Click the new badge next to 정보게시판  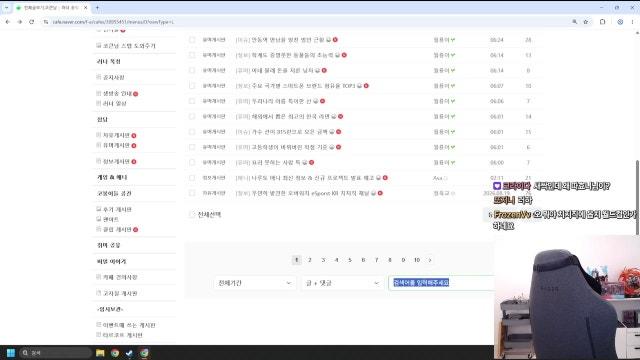(134, 162)
